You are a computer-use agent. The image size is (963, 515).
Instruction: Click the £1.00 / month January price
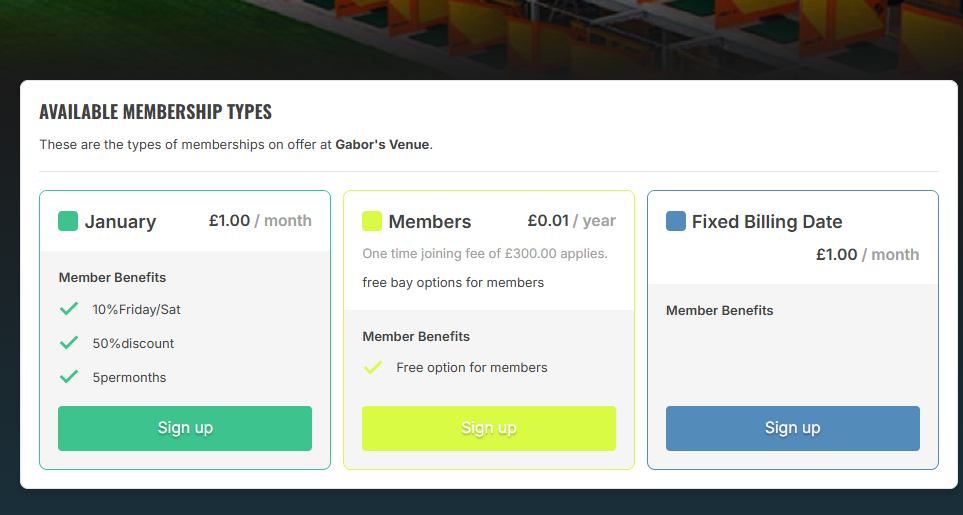[x=260, y=221]
